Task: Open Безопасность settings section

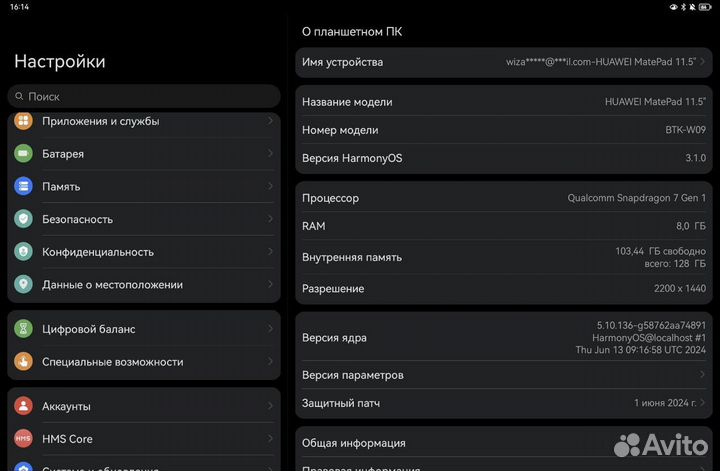Action: point(144,219)
